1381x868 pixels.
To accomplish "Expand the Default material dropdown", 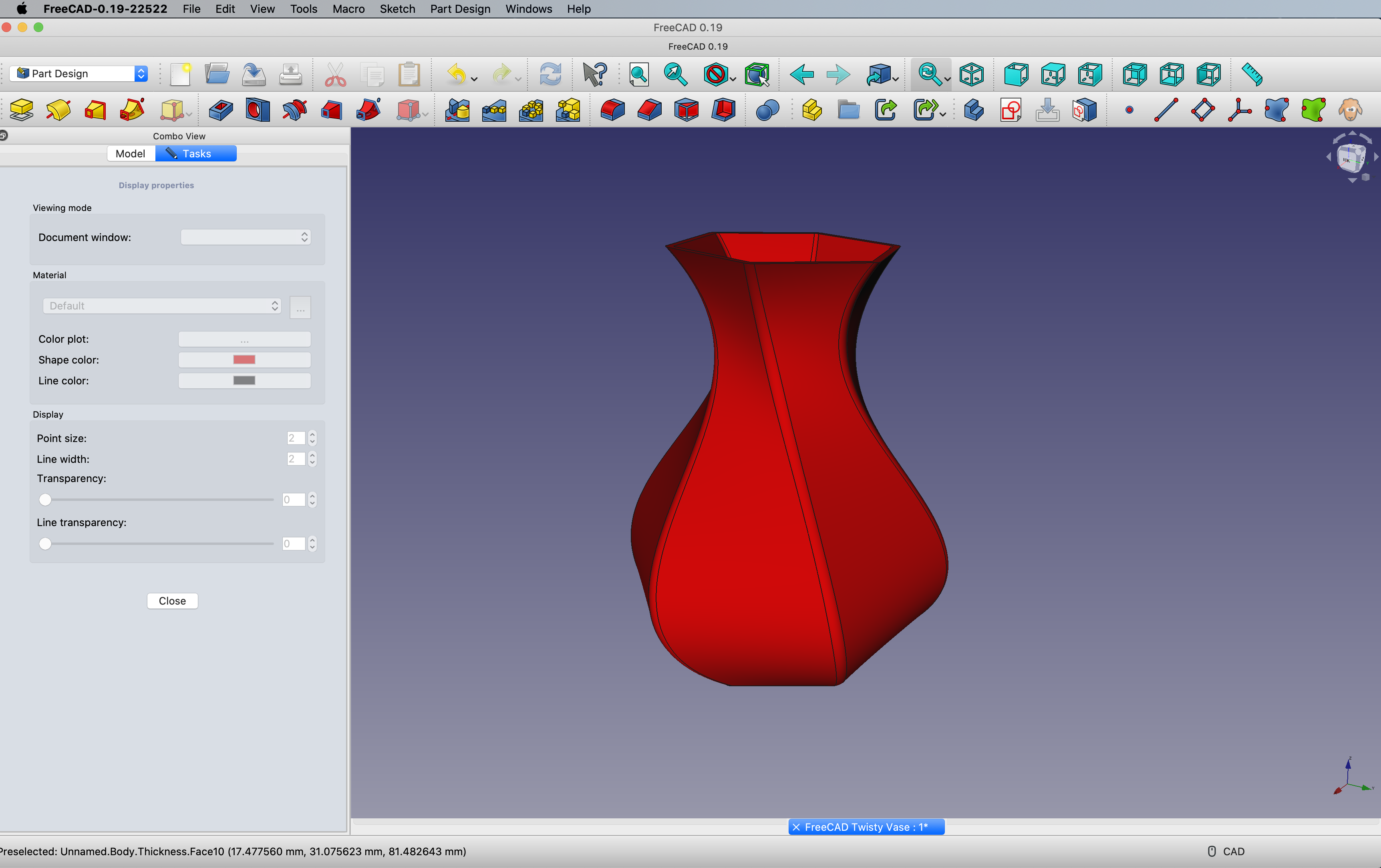I will (x=162, y=306).
